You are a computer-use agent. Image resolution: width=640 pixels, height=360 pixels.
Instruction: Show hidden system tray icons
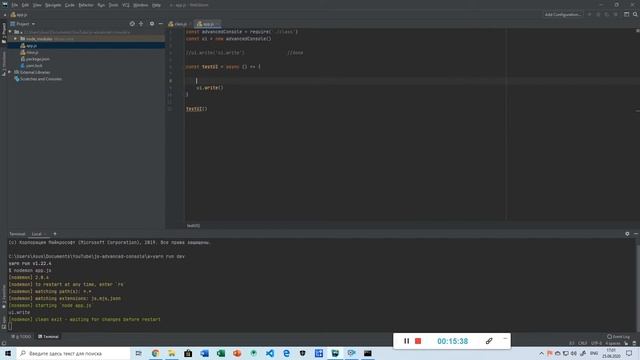coord(542,353)
